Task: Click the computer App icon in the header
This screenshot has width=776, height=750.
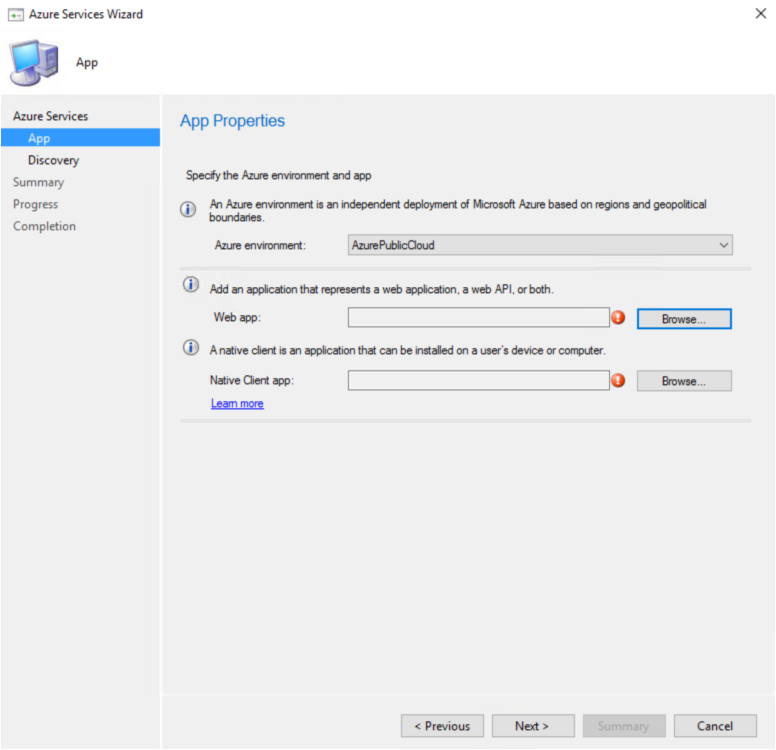Action: pyautogui.click(x=34, y=63)
